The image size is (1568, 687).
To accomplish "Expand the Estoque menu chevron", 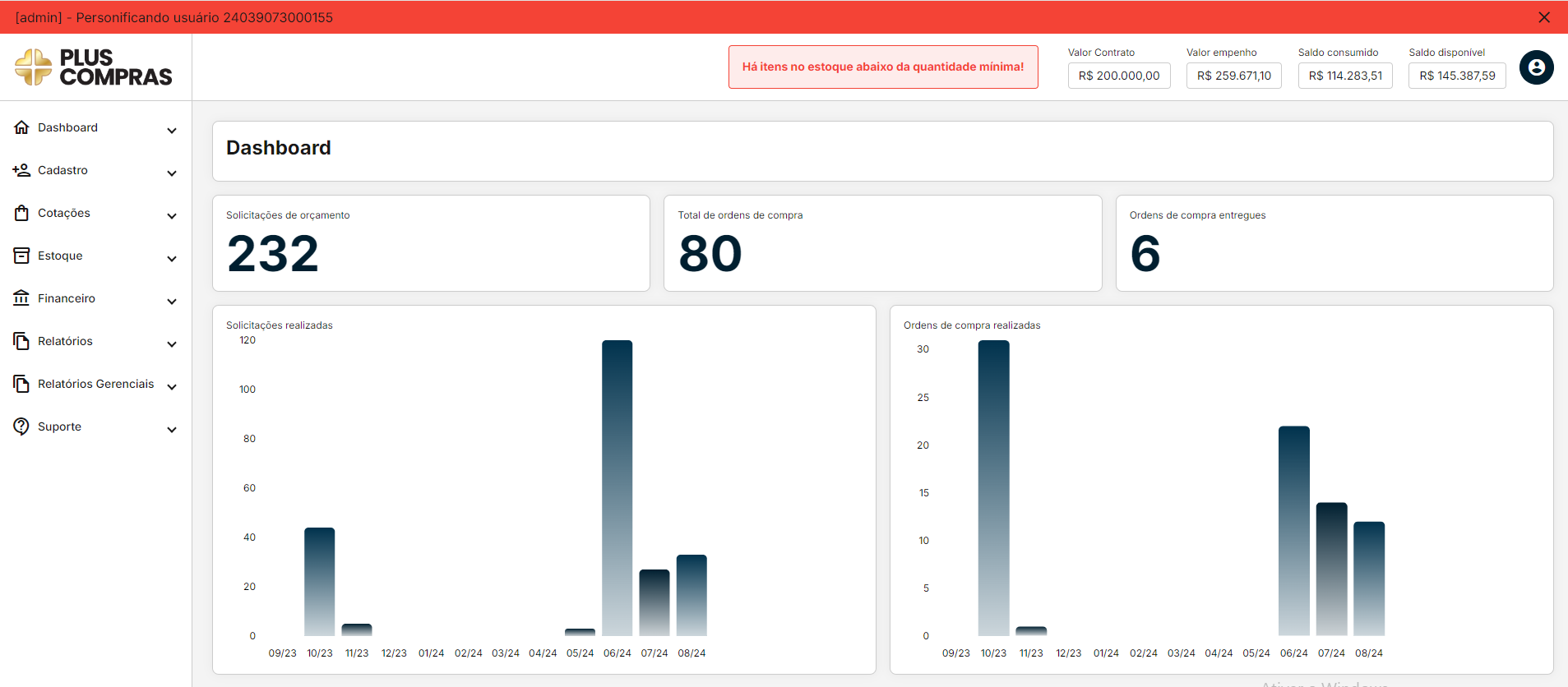I will (x=172, y=259).
